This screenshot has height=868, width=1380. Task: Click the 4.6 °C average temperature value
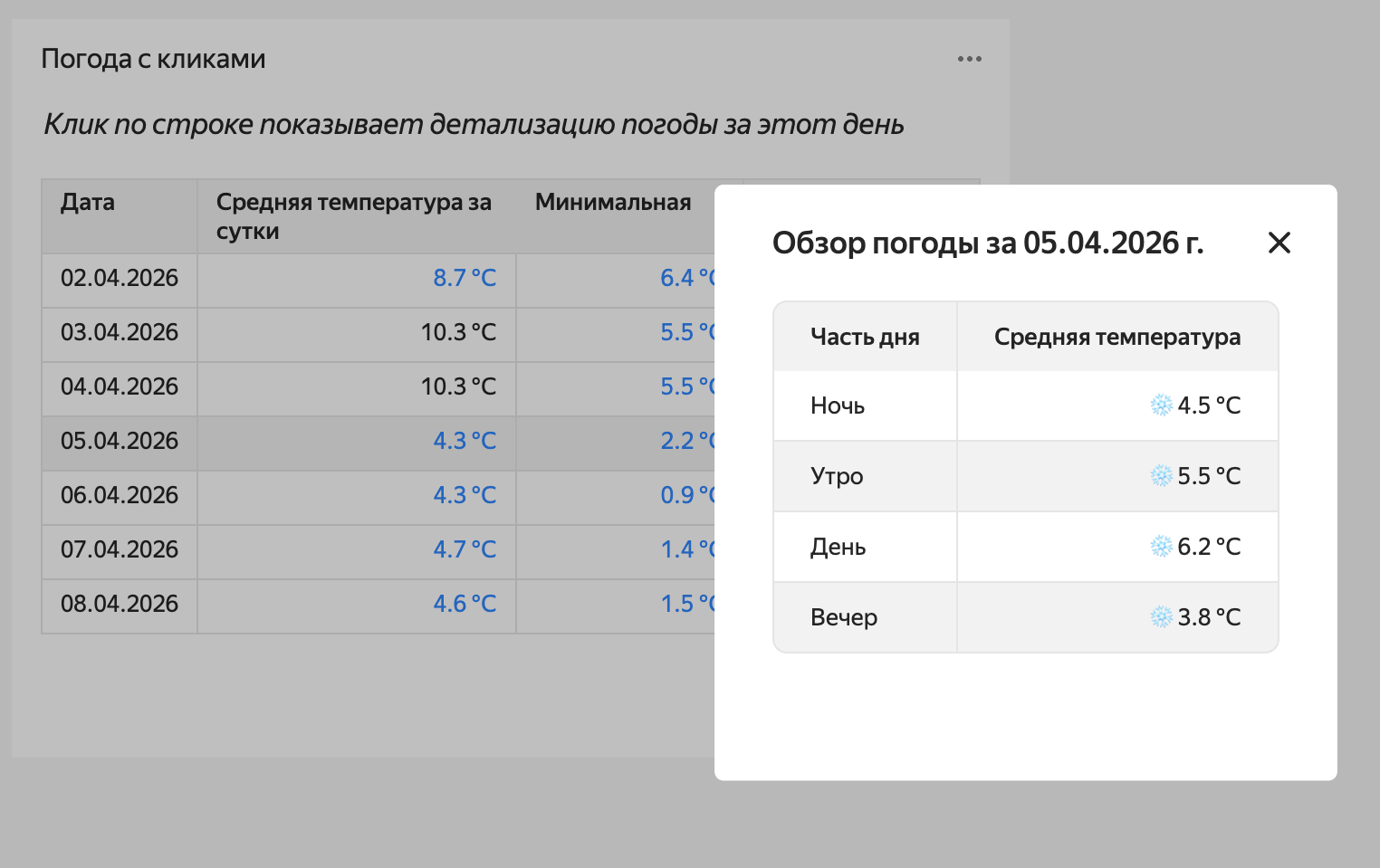click(x=465, y=605)
